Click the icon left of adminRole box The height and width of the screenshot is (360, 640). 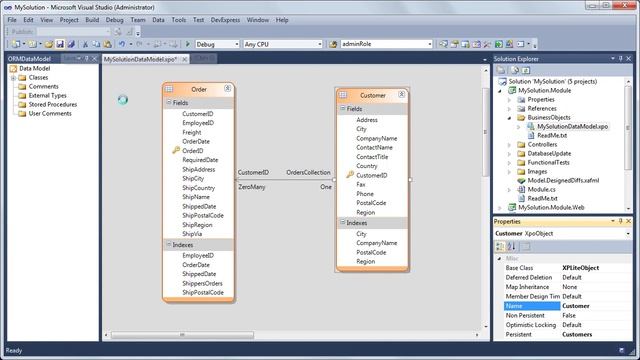(x=333, y=44)
